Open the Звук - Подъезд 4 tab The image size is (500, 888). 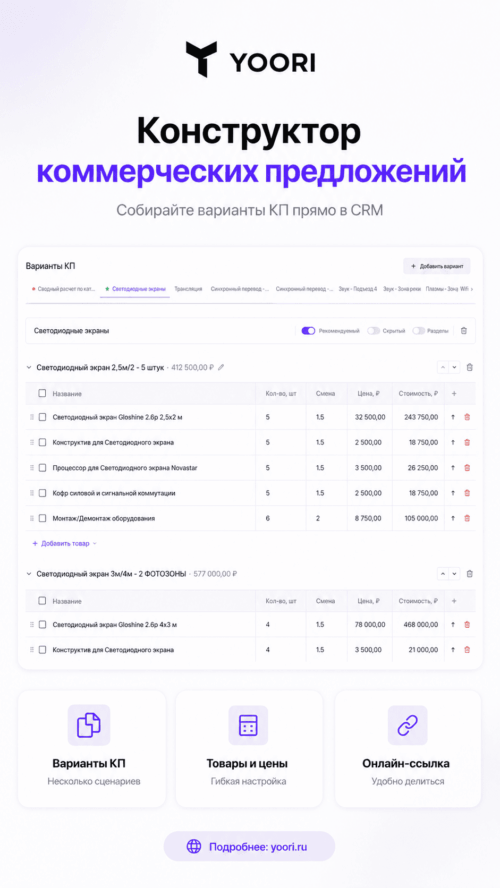pos(358,289)
